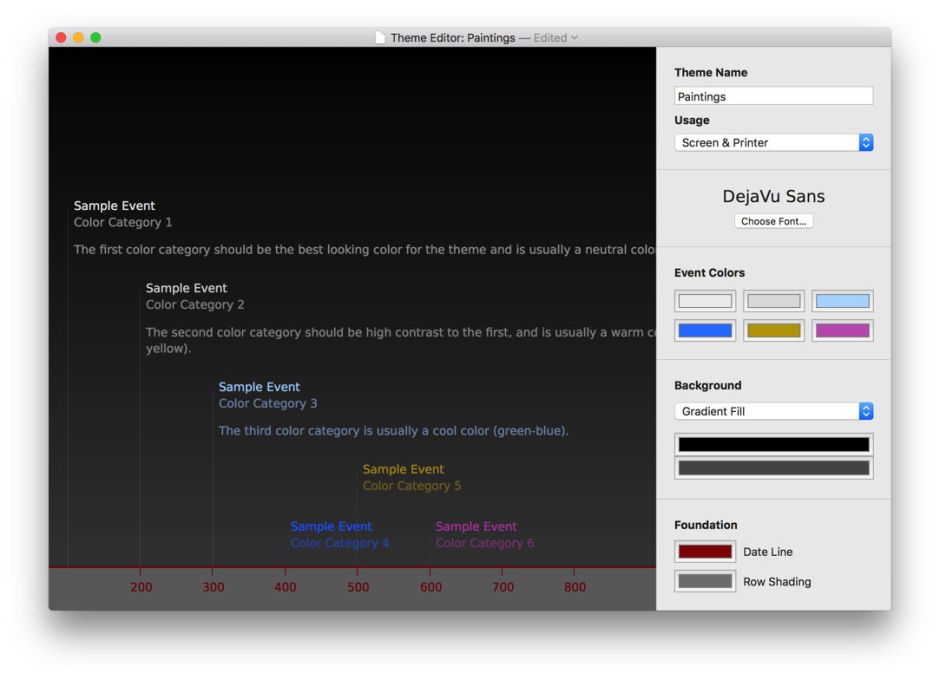The height and width of the screenshot is (680, 940).
Task: Open the Edited chevron in title bar
Action: pos(574,38)
